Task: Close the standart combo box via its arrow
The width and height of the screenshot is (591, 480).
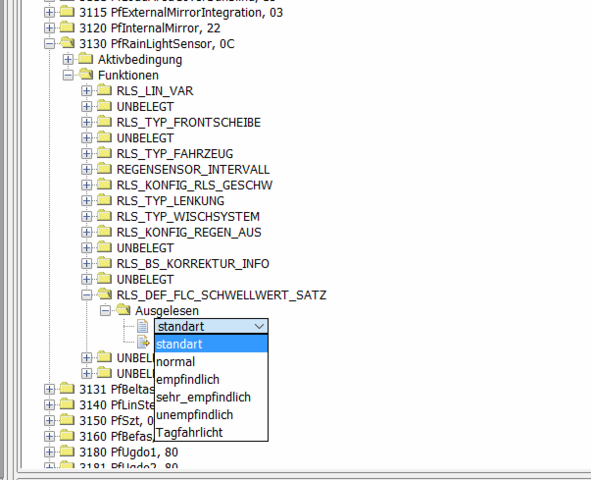Action: (x=259, y=326)
